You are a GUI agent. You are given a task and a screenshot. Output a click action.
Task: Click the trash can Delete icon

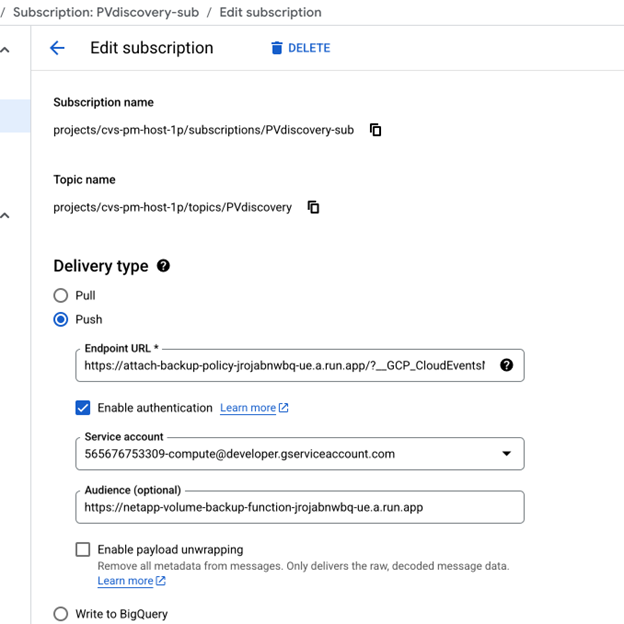tap(277, 48)
